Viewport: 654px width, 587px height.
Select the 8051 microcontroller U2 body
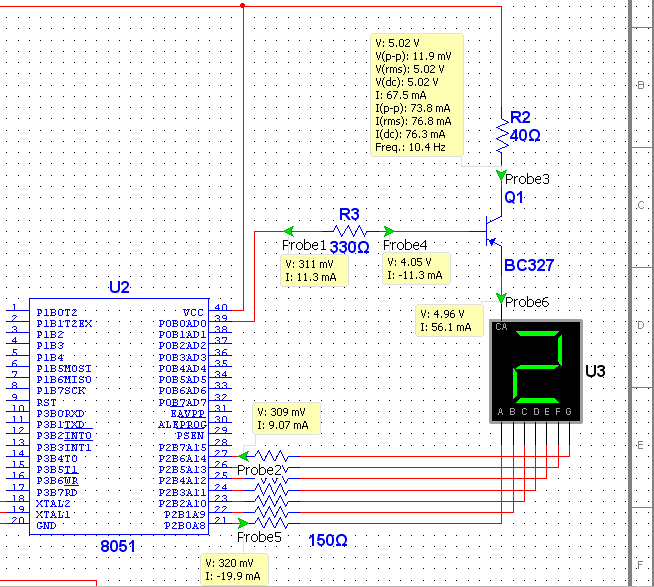pos(119,416)
